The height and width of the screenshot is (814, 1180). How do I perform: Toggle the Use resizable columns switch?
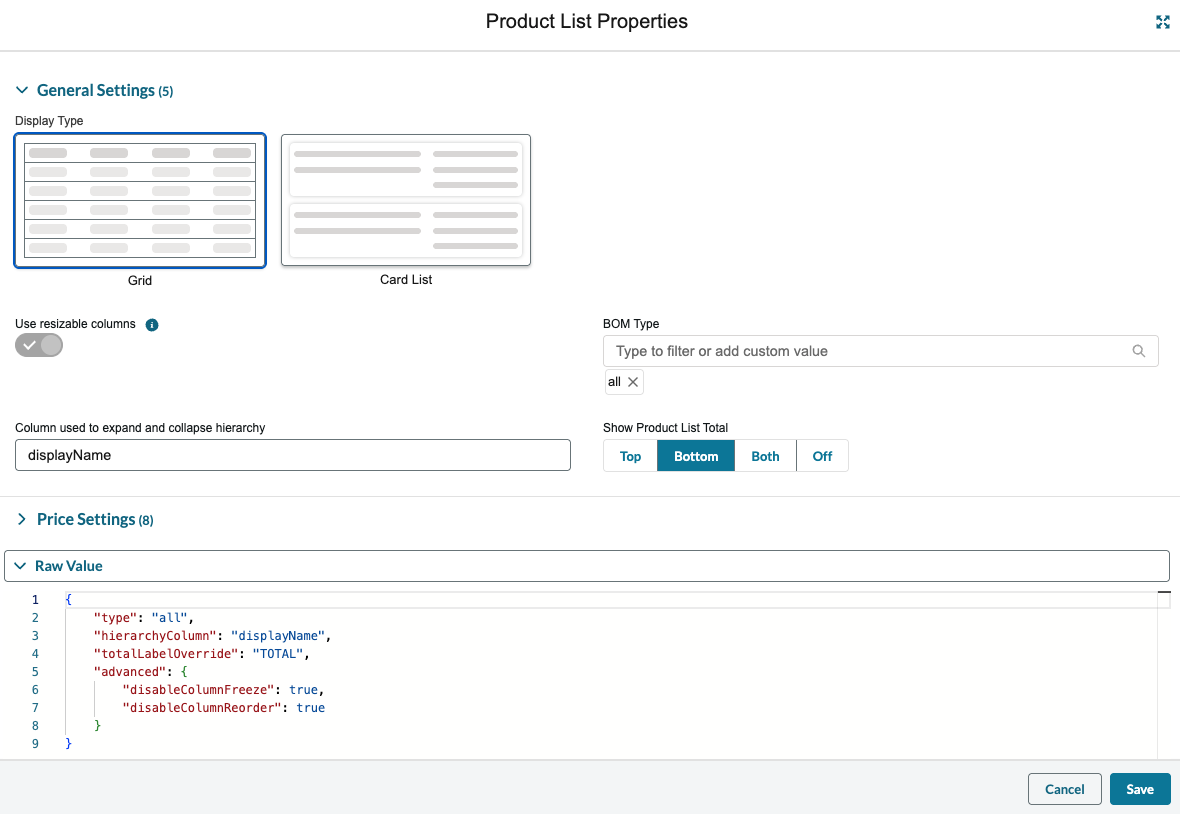(39, 345)
